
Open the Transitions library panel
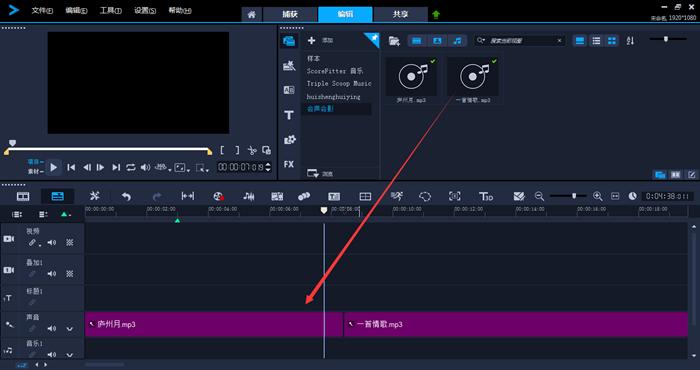pos(289,91)
